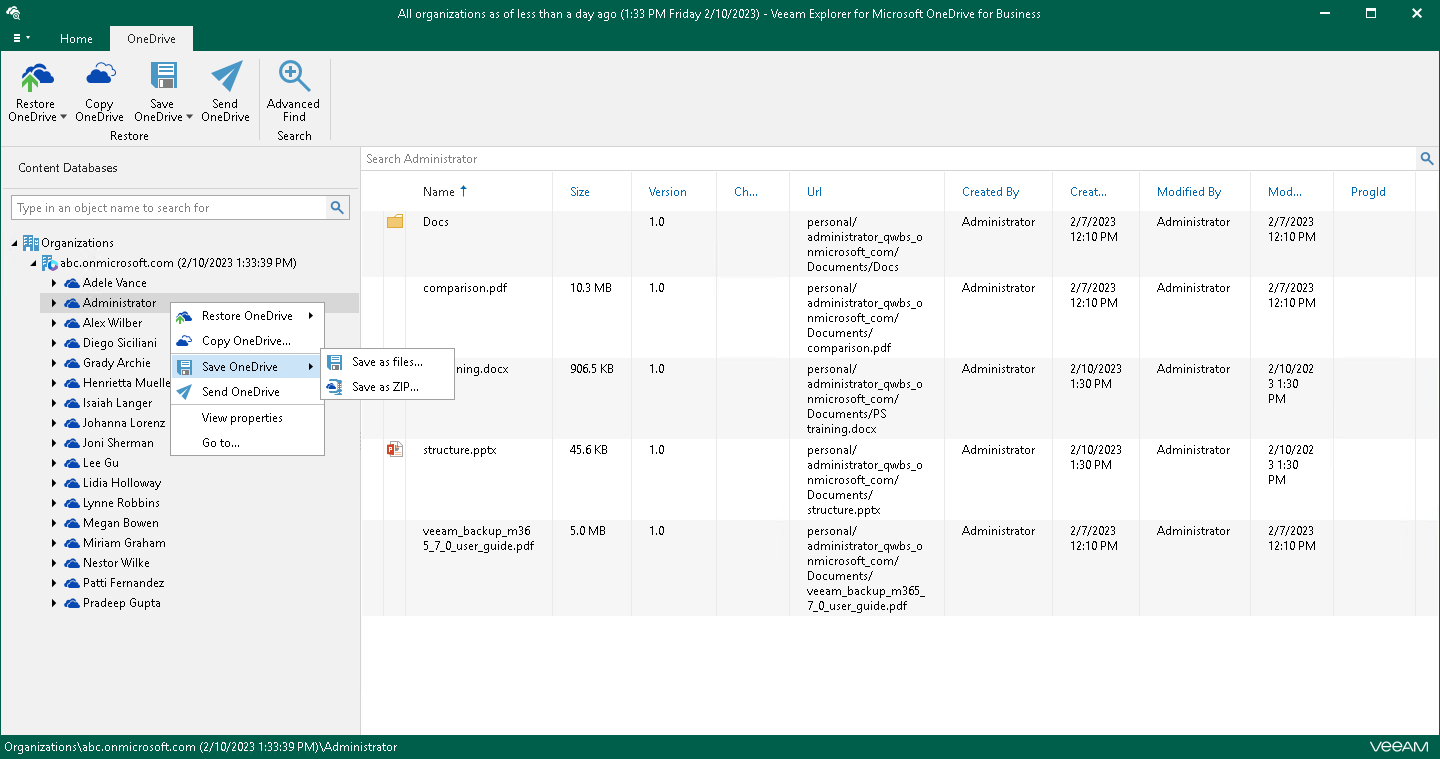This screenshot has height=759, width=1440.
Task: Open the main application menu button
Action: (21, 38)
